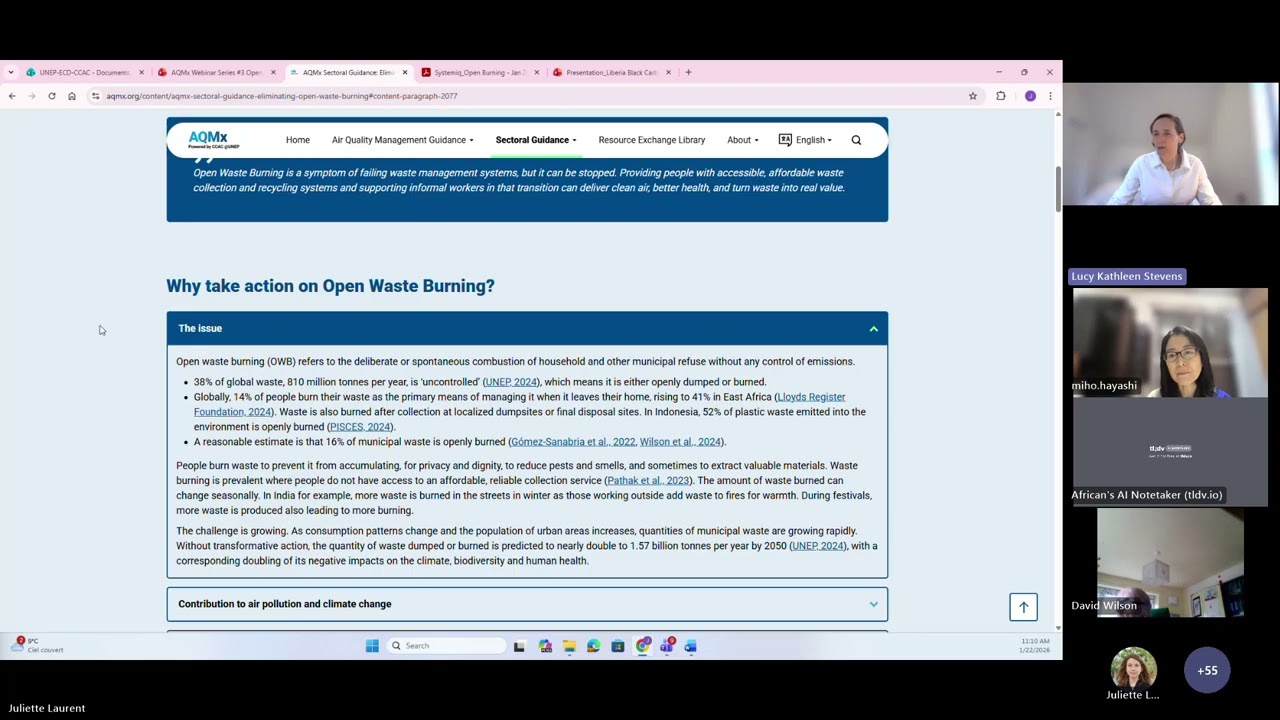Collapse The issue accordion section

tap(527, 328)
